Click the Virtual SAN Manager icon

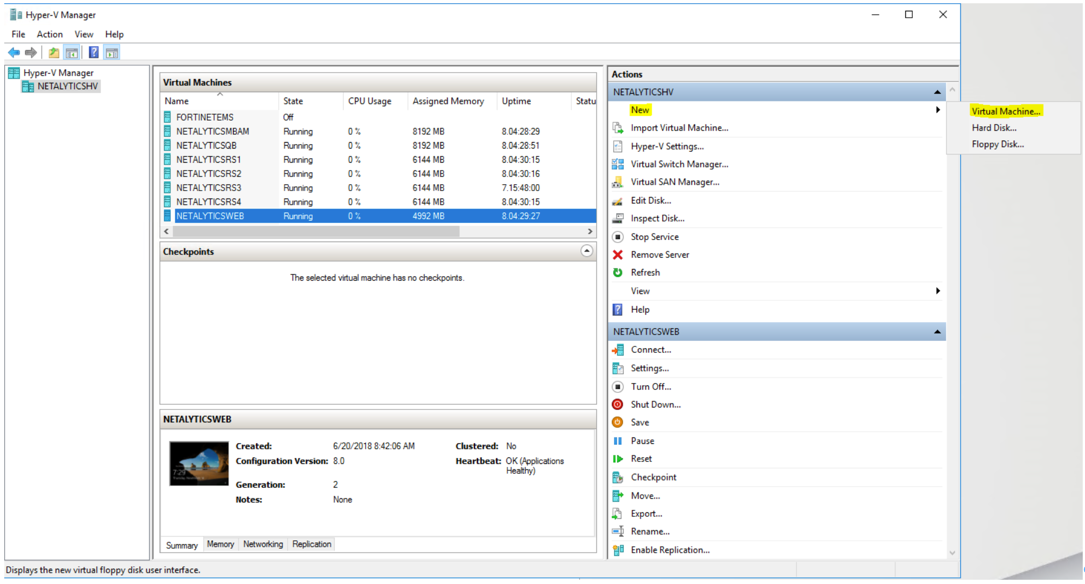pyautogui.click(x=618, y=182)
